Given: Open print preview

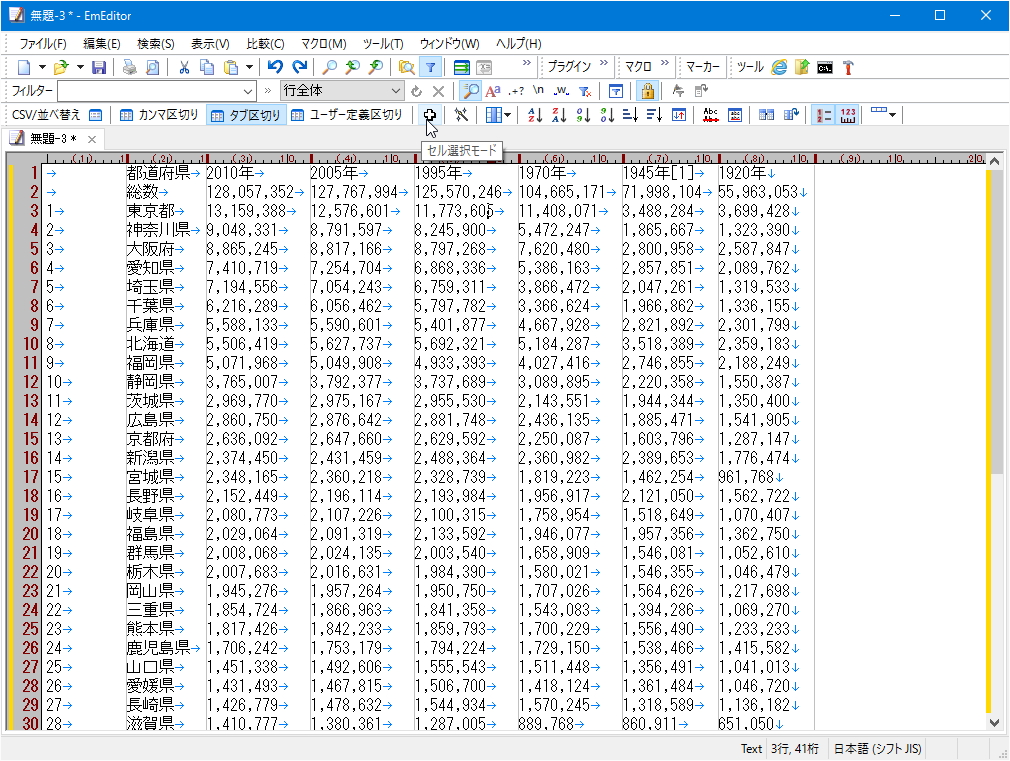Looking at the screenshot, I should [153, 67].
